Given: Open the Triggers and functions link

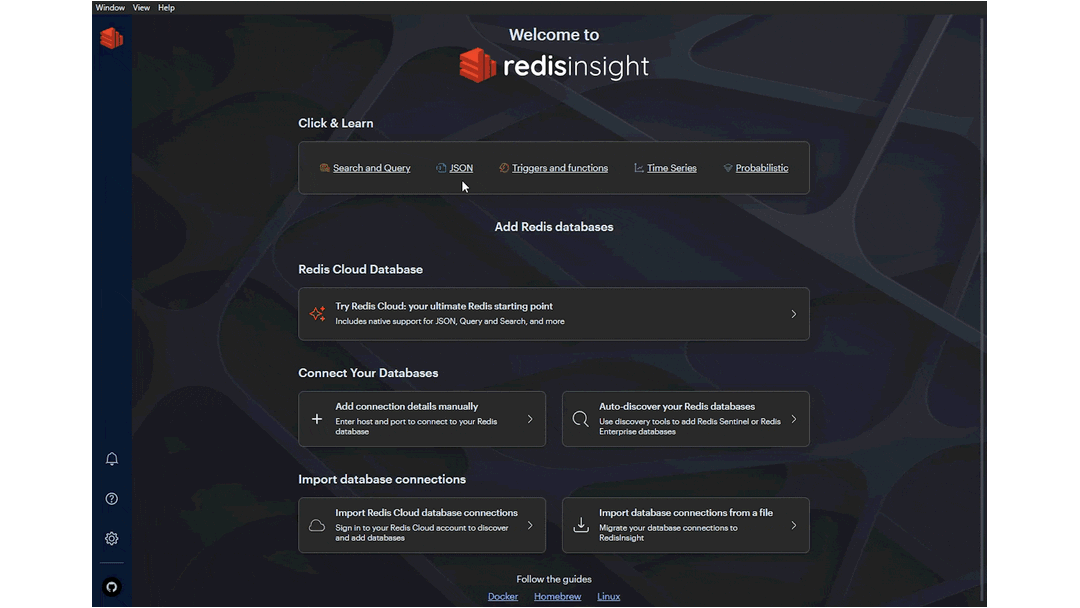Looking at the screenshot, I should click(x=559, y=168).
